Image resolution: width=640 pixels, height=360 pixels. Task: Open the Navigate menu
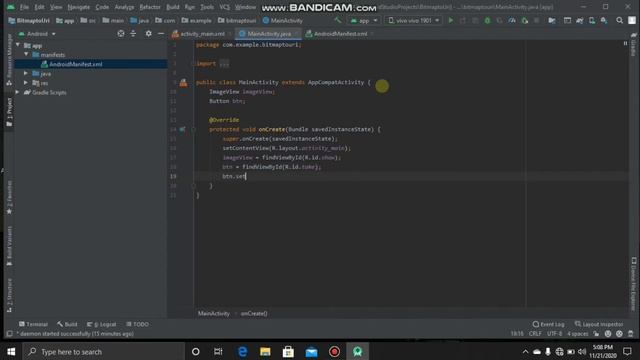coord(79,7)
